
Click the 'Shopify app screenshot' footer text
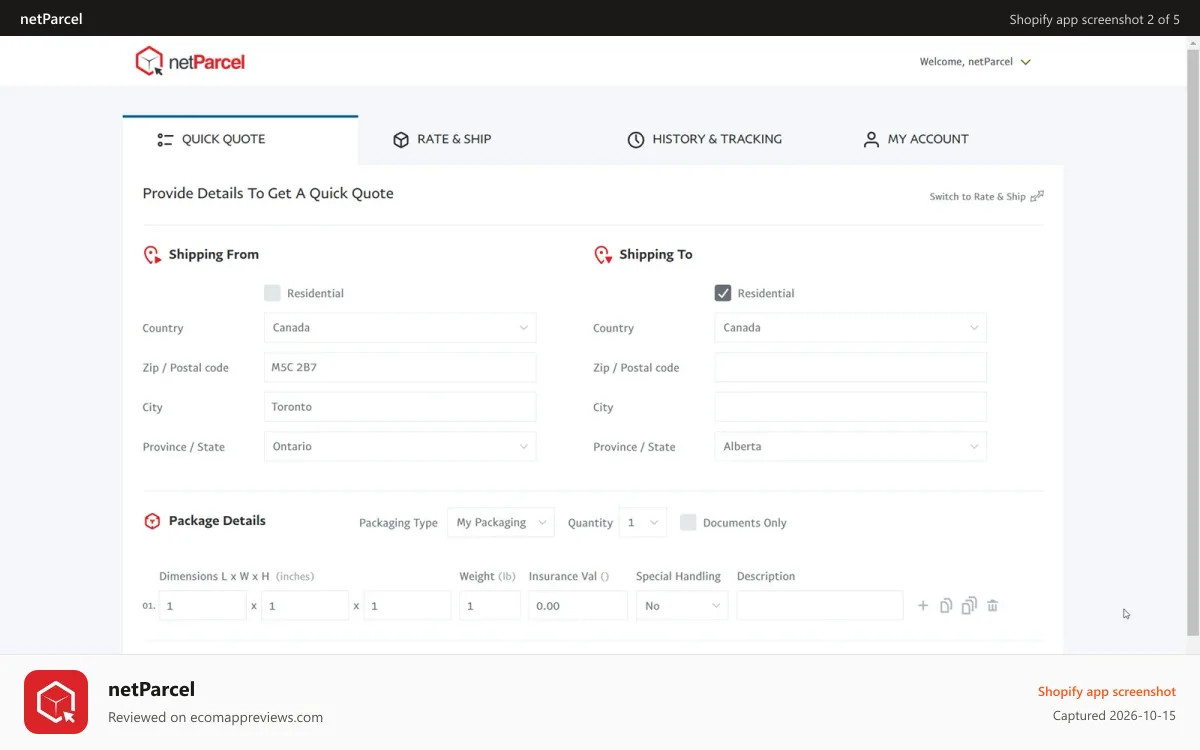pyautogui.click(x=1107, y=692)
